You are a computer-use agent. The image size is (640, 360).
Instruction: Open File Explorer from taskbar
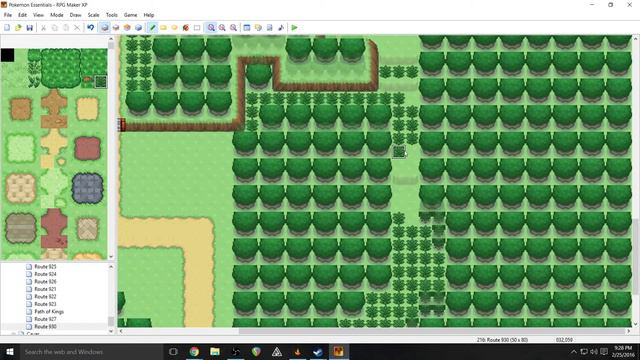[x=215, y=352]
